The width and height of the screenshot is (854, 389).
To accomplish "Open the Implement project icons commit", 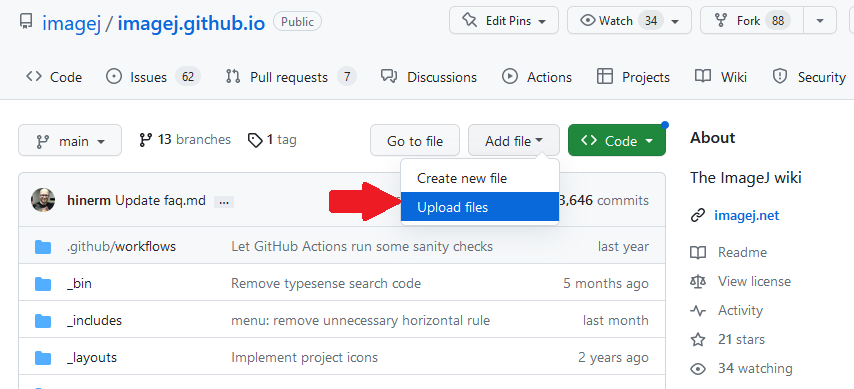I will 304,357.
